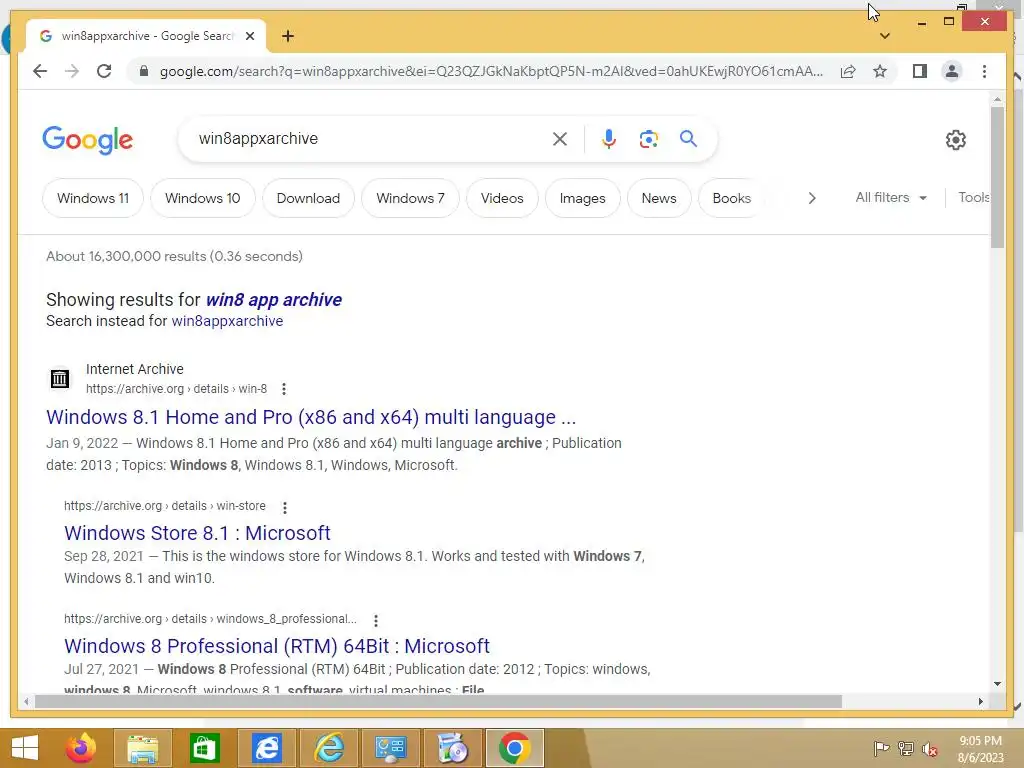Open Windows 8 Professional (RTM) 64Bit result
This screenshot has width=1024, height=768.
277,646
